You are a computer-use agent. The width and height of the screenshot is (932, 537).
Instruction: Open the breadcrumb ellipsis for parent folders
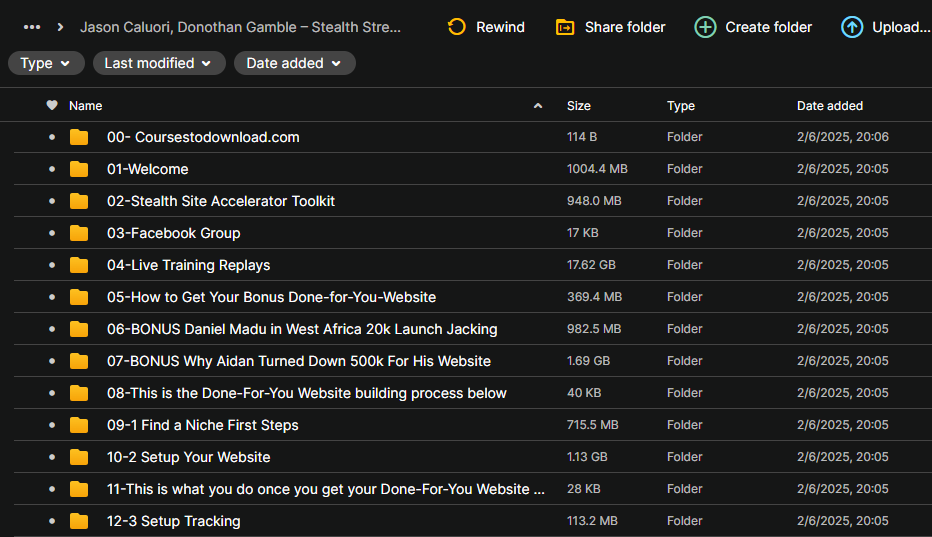coord(32,27)
